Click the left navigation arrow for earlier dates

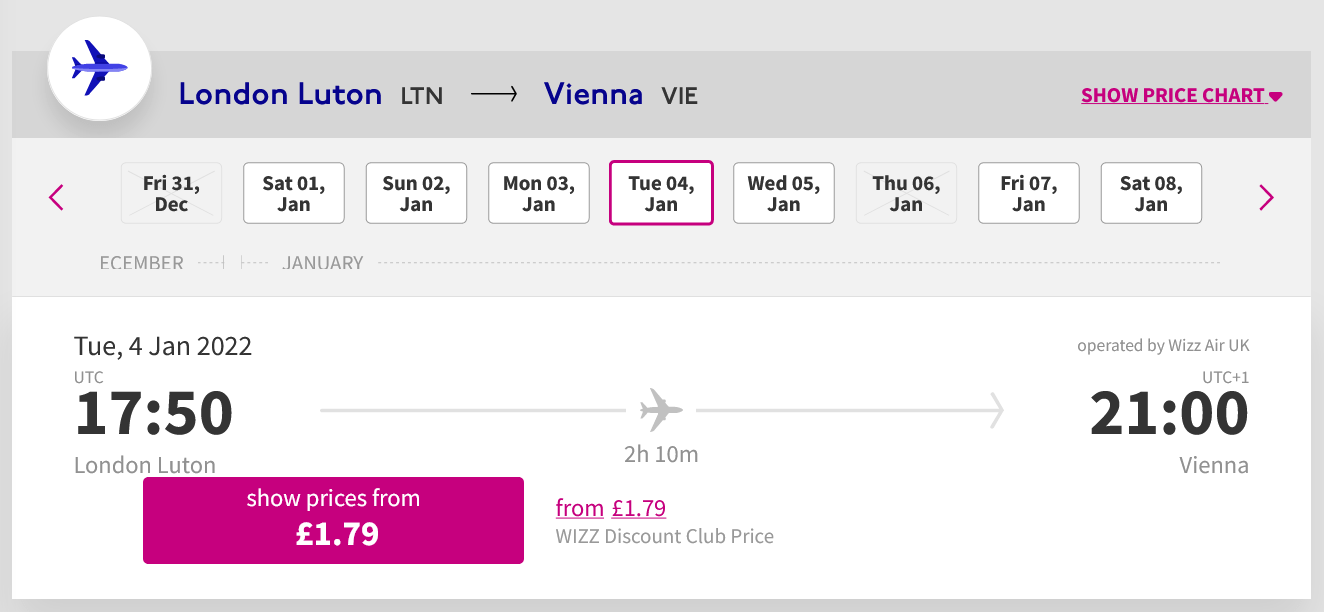[x=56, y=197]
